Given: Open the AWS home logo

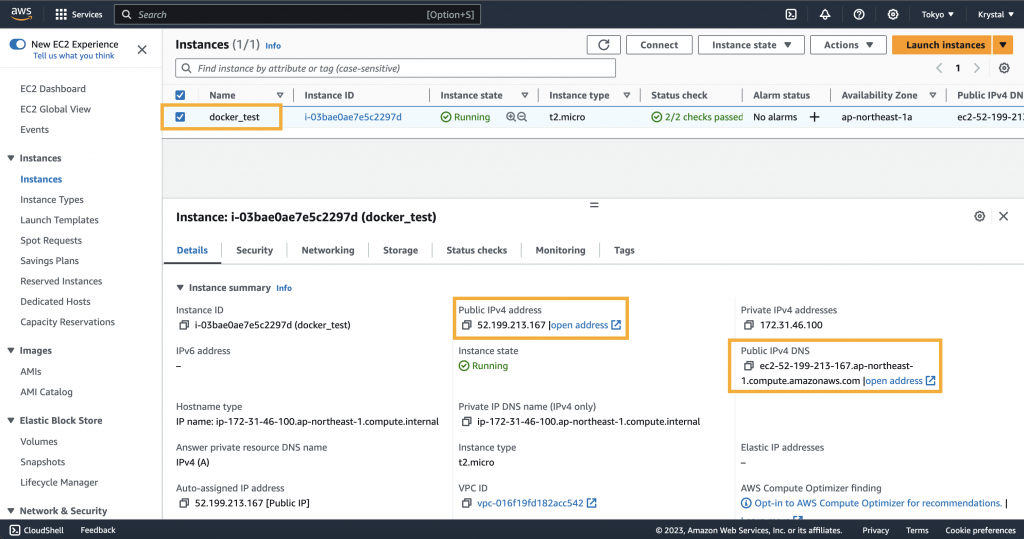Looking at the screenshot, I should pos(21,14).
